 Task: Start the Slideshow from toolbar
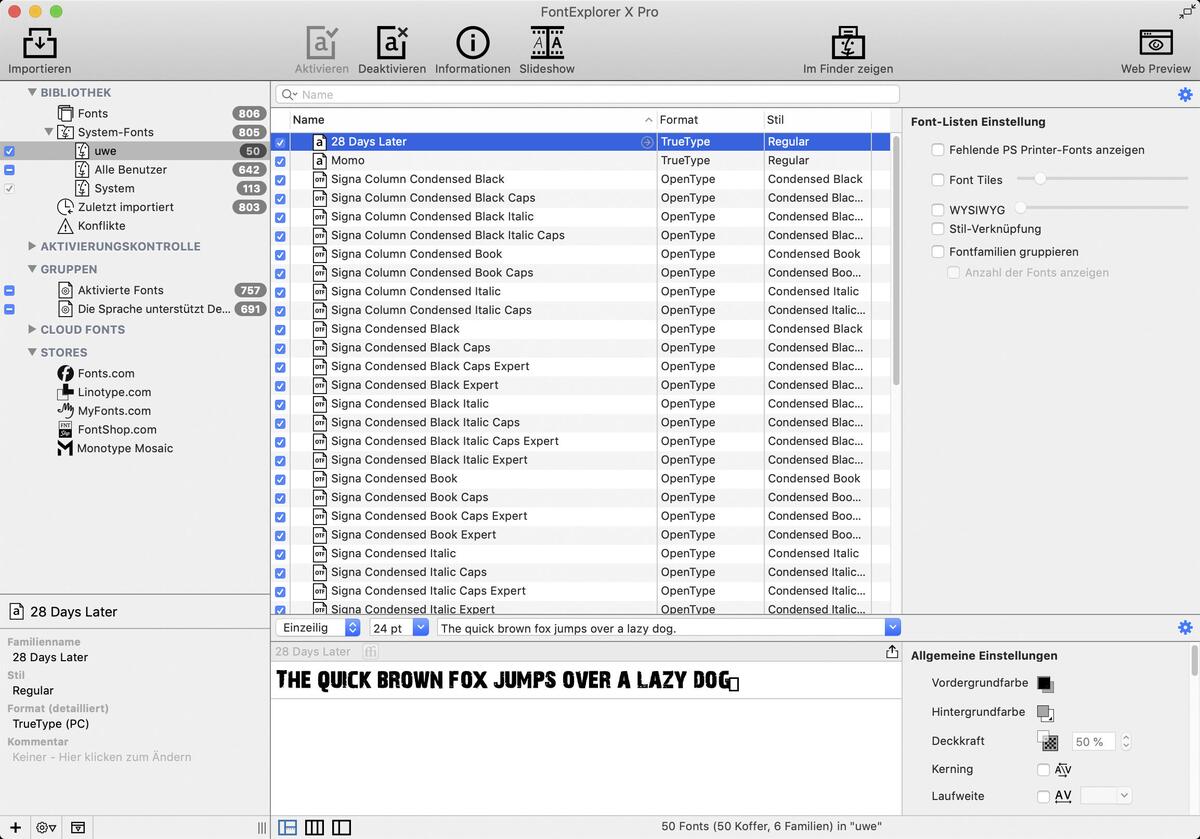click(x=547, y=44)
